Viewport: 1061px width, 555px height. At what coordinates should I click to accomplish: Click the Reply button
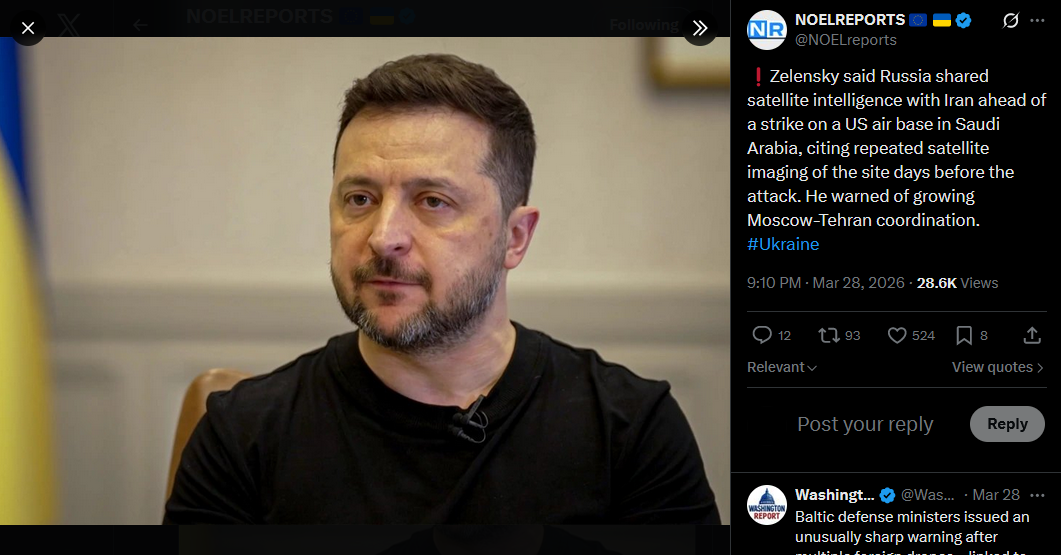click(1007, 424)
